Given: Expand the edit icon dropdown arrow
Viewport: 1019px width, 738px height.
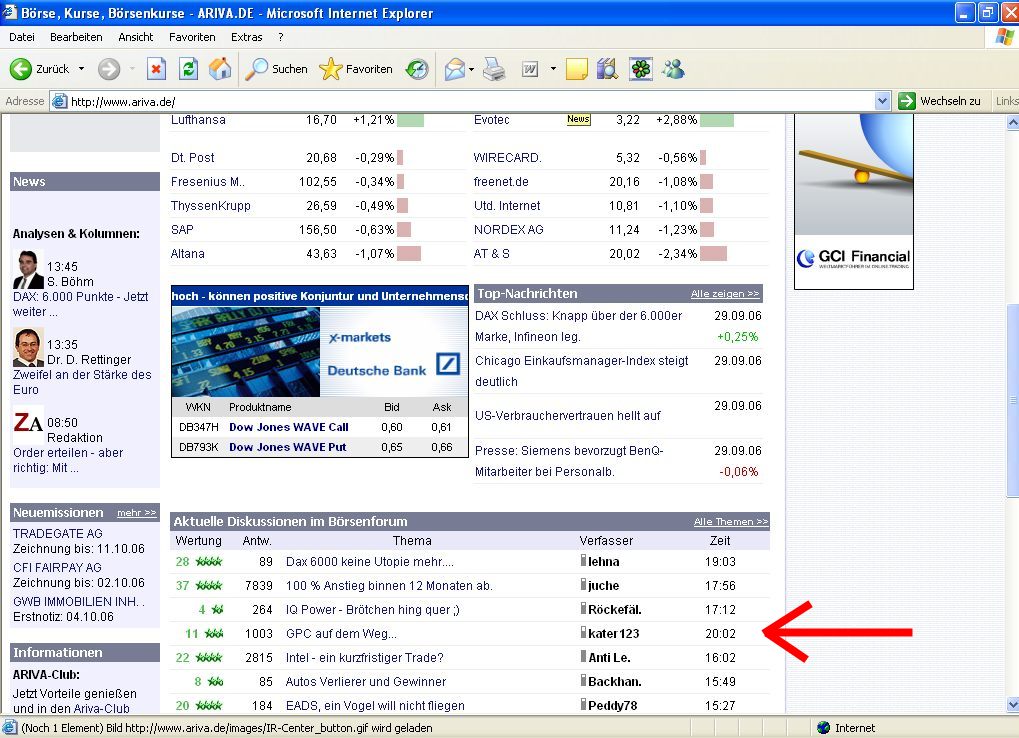Looking at the screenshot, I should pos(553,69).
